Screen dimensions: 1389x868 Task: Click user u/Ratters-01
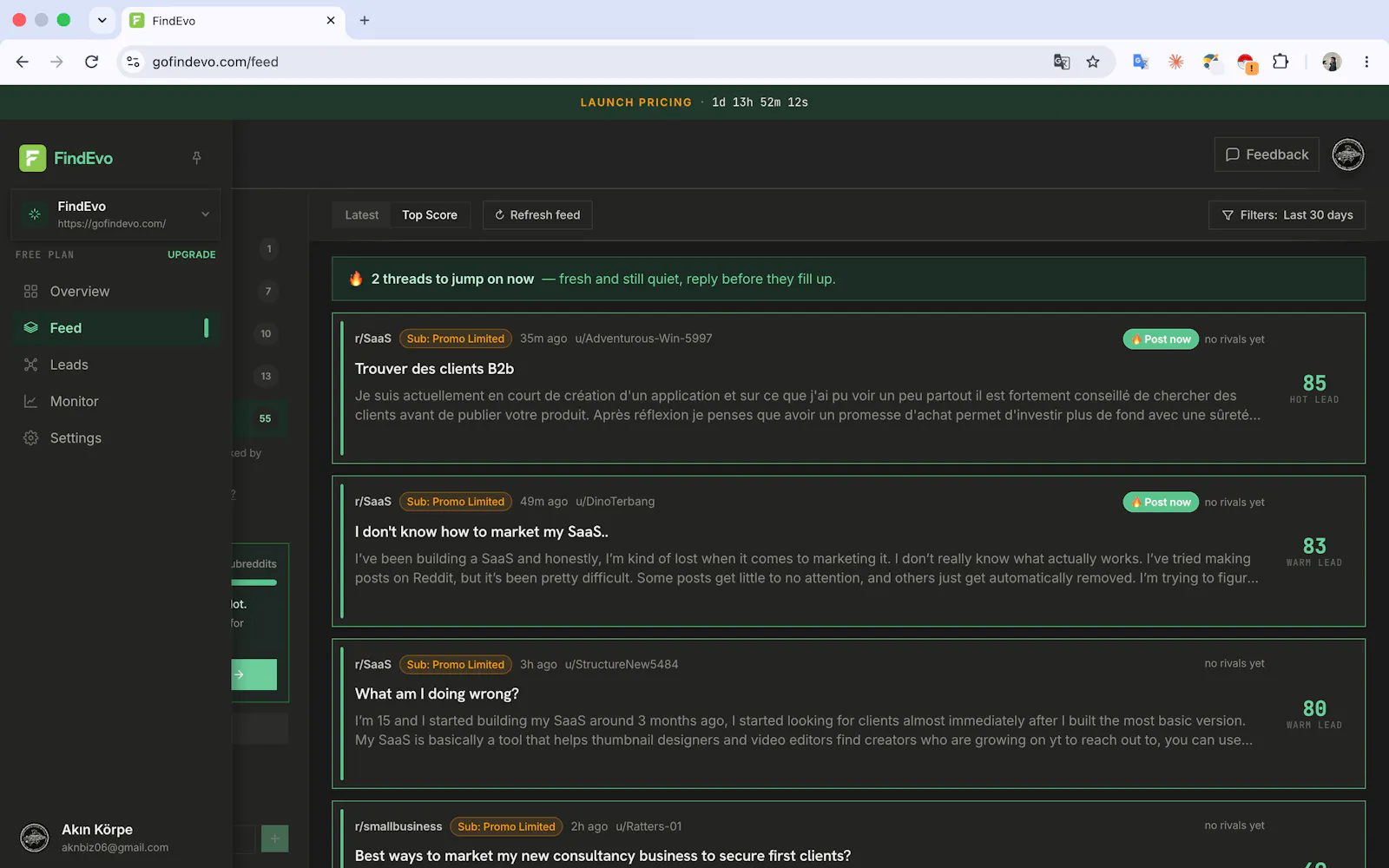click(x=648, y=826)
